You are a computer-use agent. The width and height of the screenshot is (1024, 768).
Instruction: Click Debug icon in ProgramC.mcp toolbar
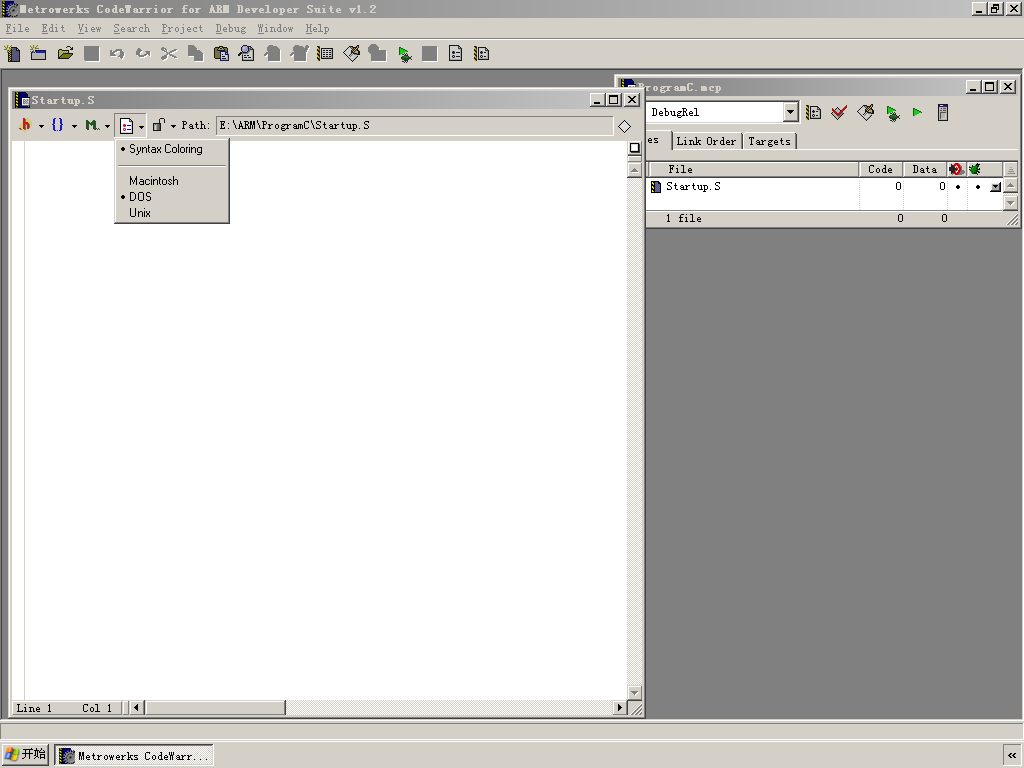click(x=893, y=113)
